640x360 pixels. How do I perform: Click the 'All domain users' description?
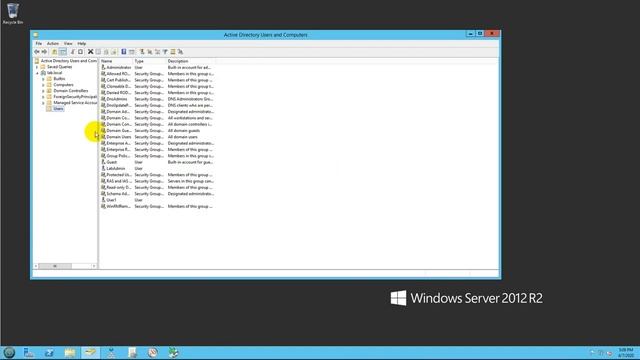coord(182,137)
